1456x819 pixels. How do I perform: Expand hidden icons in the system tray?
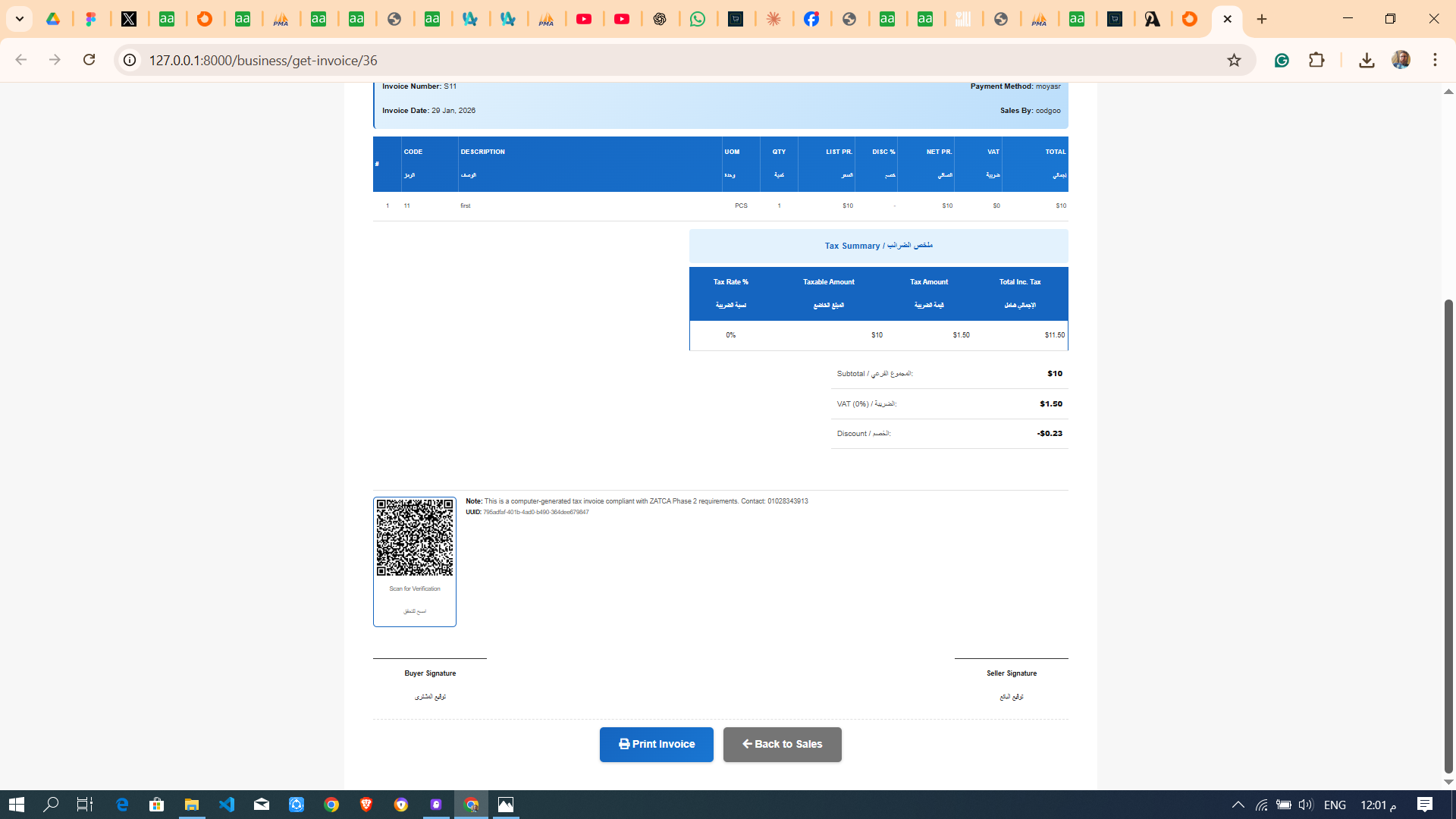tap(1238, 804)
